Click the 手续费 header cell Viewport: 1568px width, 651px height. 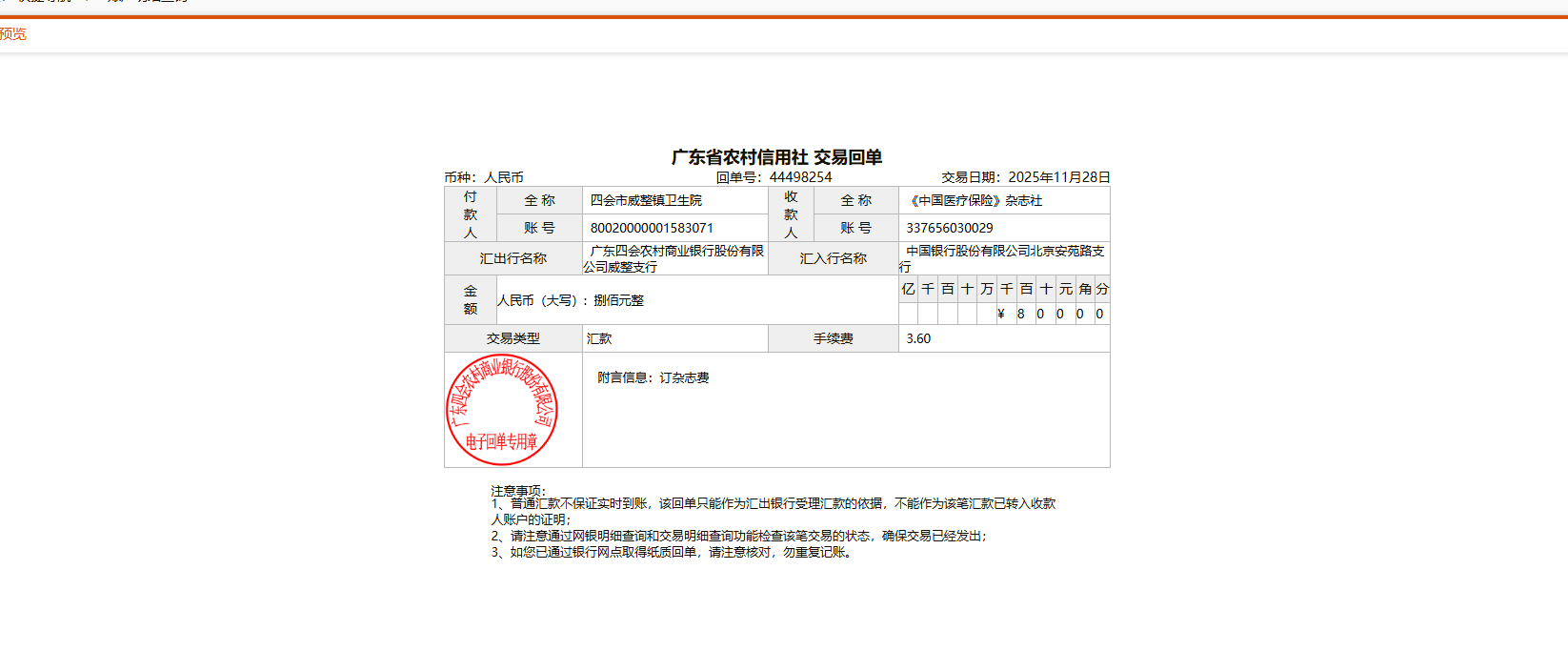833,338
